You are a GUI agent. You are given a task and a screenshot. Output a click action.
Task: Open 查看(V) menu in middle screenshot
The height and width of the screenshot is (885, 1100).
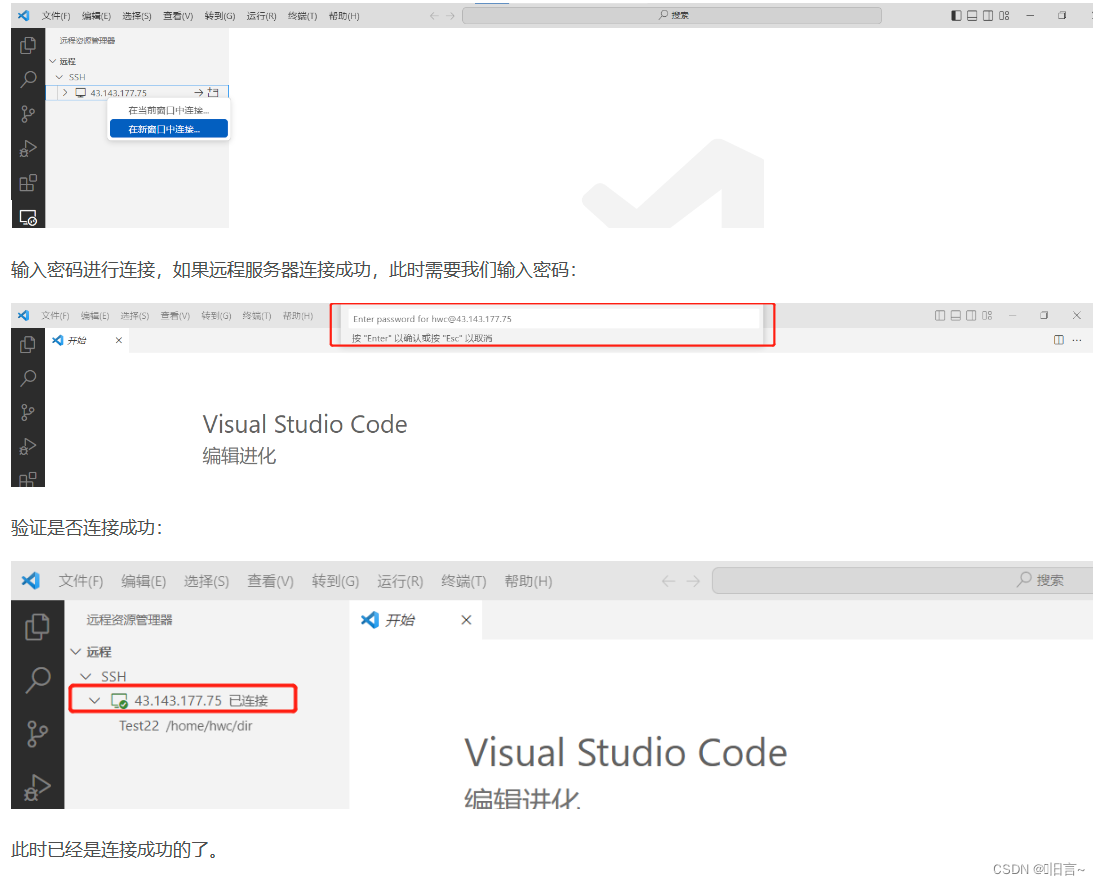click(x=175, y=316)
